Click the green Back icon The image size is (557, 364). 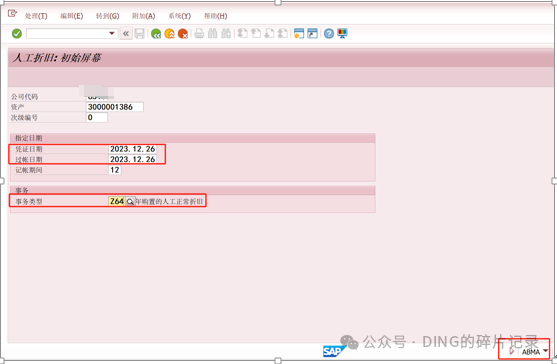pos(156,34)
